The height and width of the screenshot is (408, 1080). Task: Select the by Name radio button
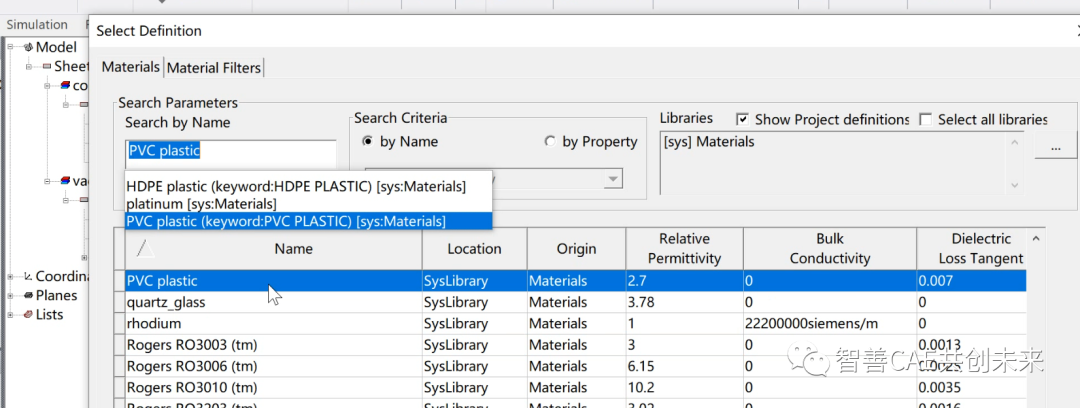[x=368, y=141]
